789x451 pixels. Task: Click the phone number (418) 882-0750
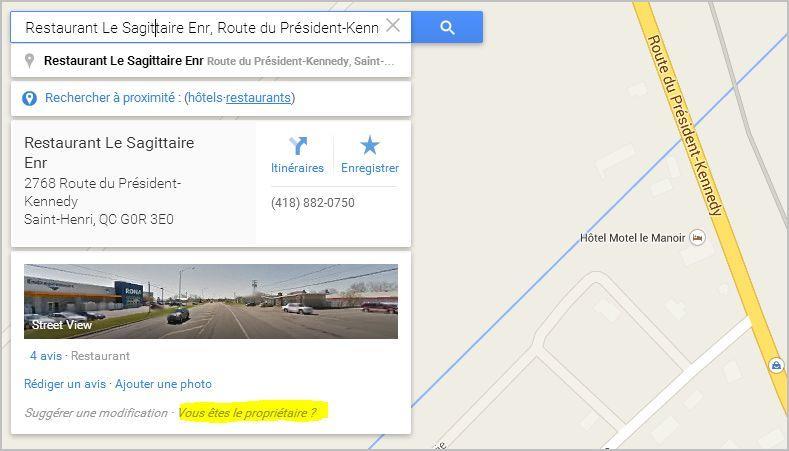point(313,203)
